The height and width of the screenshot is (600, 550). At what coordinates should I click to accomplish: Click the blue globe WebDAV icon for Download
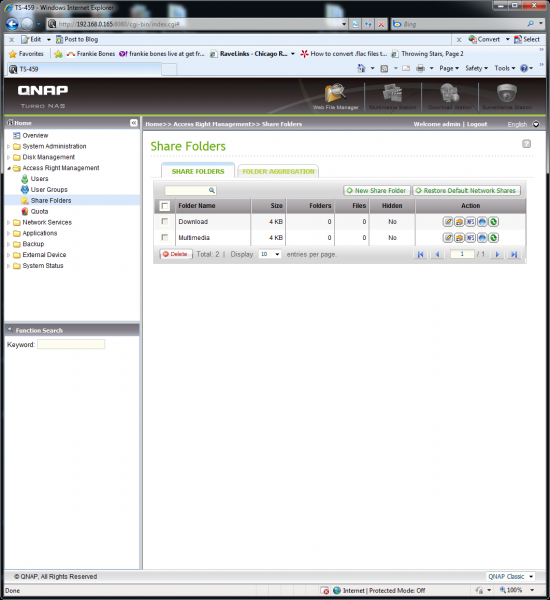tap(482, 222)
